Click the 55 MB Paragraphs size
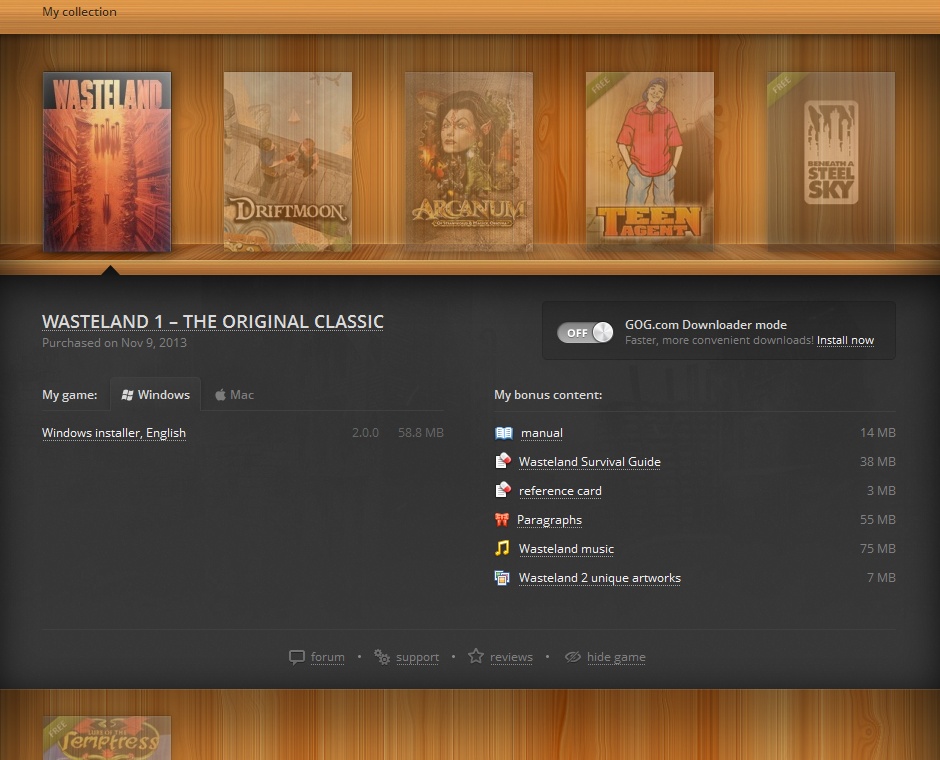The height and width of the screenshot is (760, 940). (878, 520)
